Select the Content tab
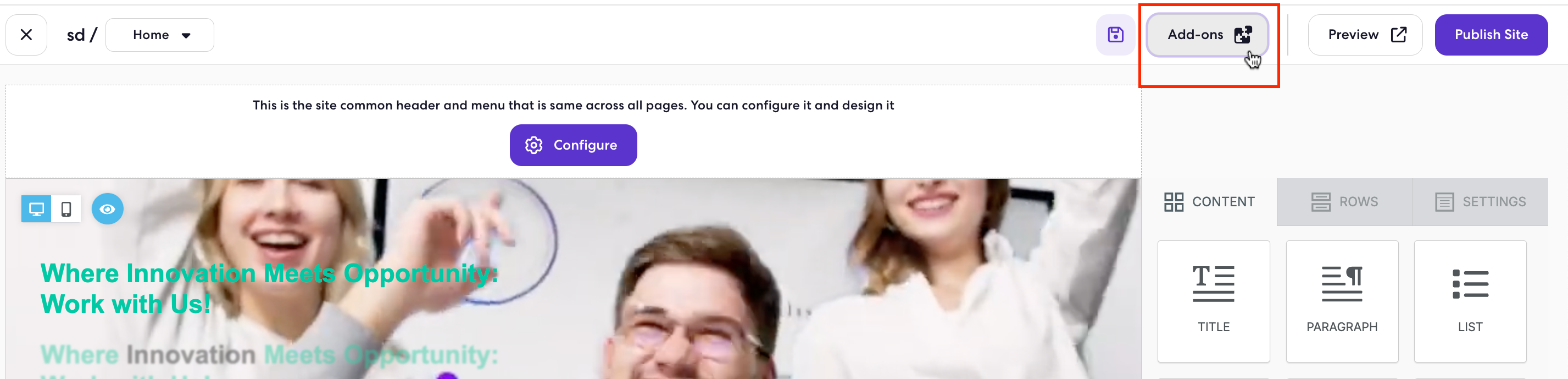 pyautogui.click(x=1209, y=202)
